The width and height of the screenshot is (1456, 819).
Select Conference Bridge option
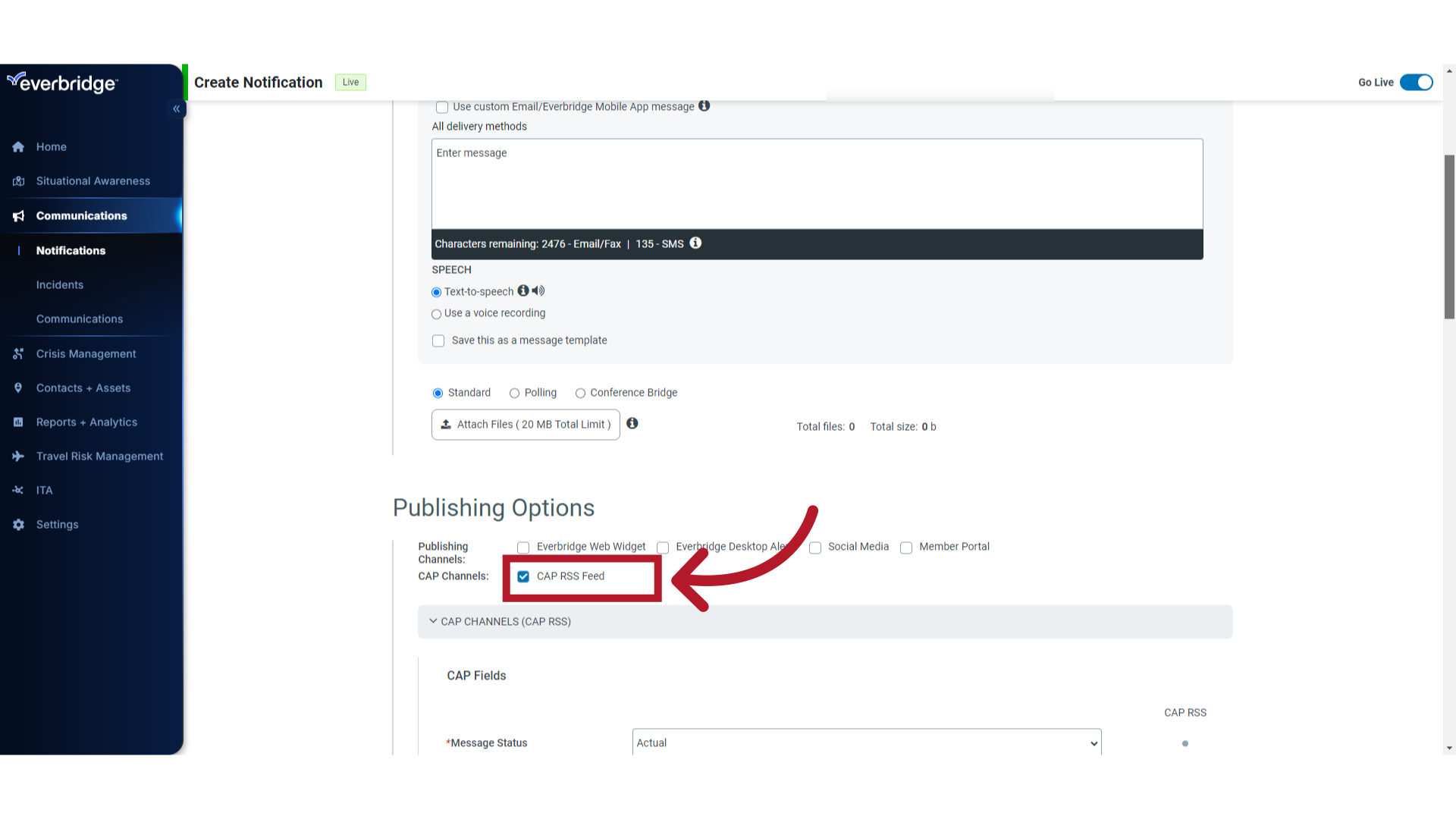pos(580,392)
